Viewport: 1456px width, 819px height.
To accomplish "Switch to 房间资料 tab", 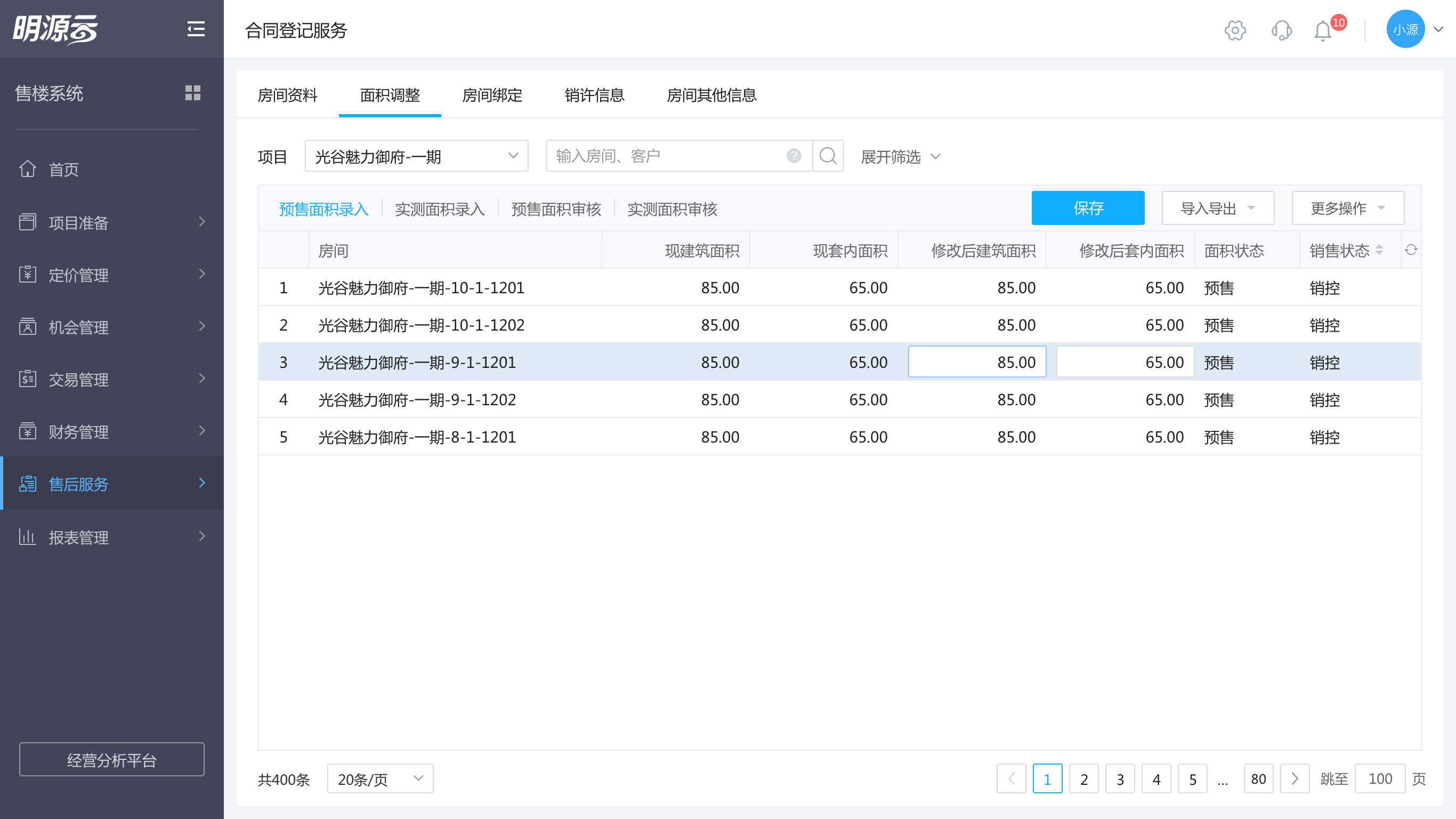I will (287, 95).
